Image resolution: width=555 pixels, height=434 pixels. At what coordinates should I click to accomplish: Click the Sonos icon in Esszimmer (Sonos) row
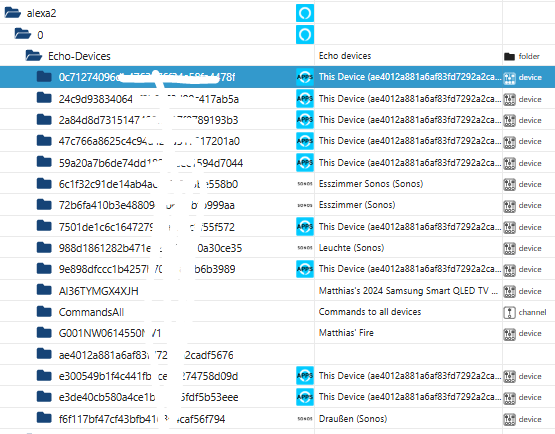(x=305, y=205)
